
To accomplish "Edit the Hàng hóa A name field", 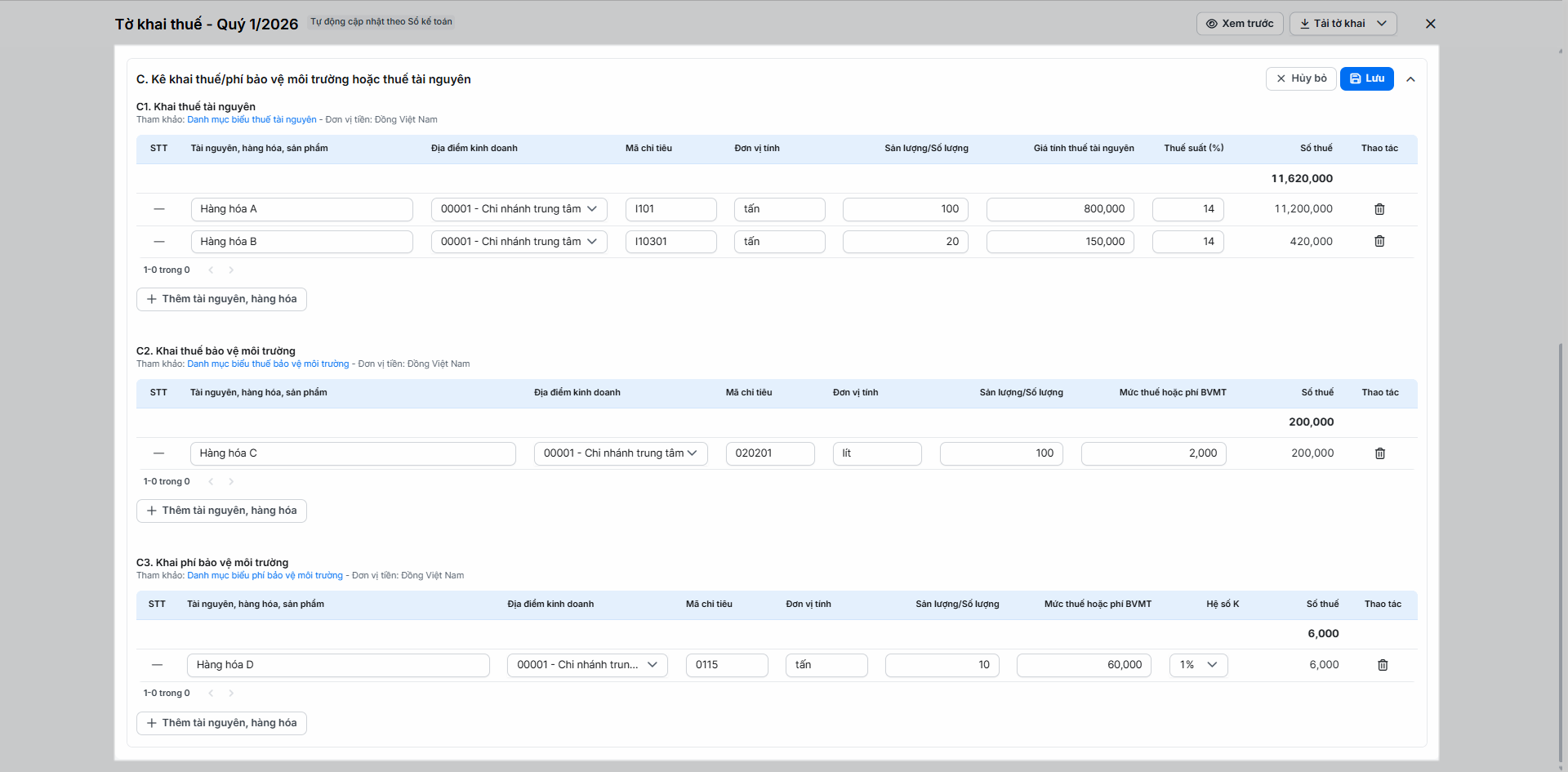I will [301, 209].
